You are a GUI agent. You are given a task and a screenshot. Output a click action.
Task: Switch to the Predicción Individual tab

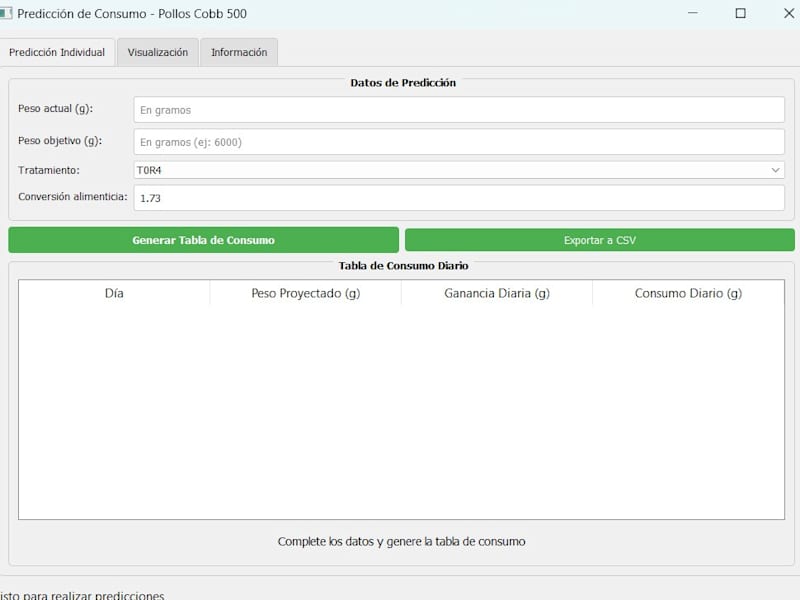(57, 52)
